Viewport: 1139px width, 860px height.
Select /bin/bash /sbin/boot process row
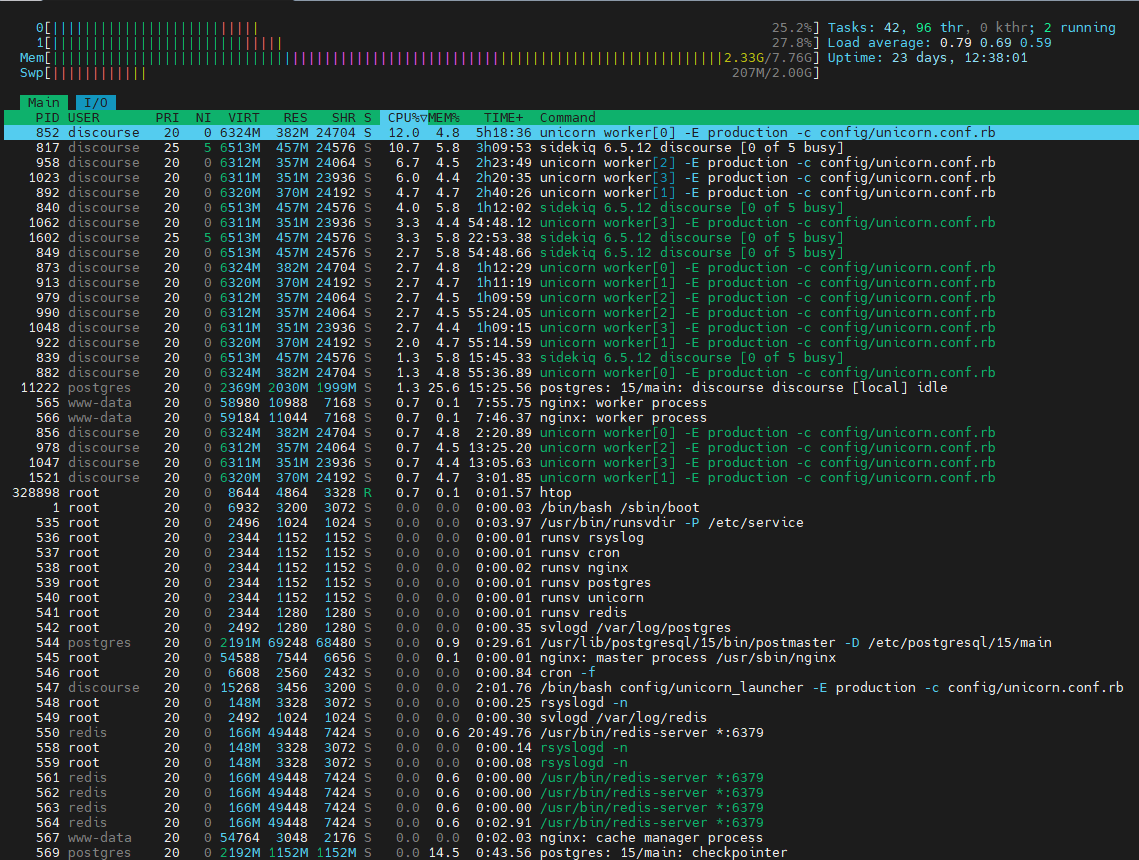570,508
